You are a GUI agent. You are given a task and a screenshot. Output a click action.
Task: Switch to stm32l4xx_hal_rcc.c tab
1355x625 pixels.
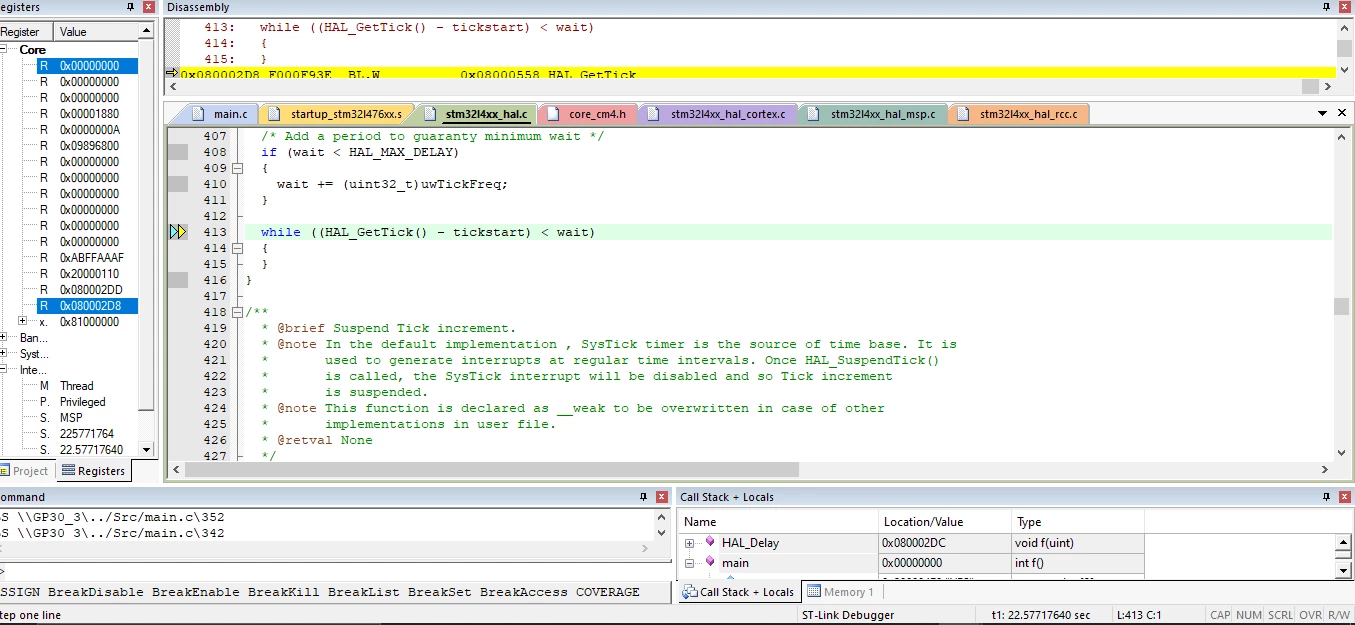[1018, 114]
